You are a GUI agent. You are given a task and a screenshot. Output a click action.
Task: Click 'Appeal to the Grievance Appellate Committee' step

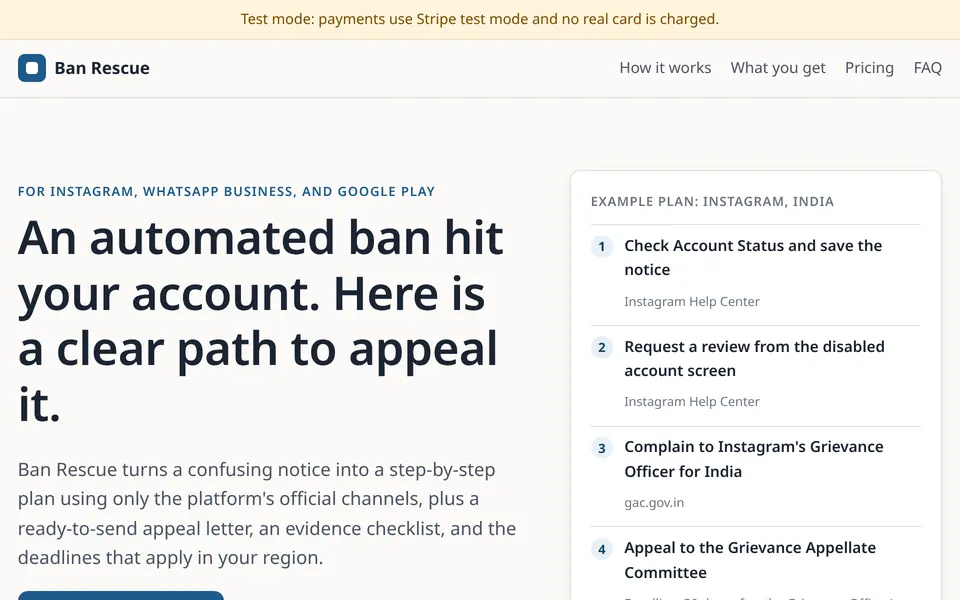[750, 560]
